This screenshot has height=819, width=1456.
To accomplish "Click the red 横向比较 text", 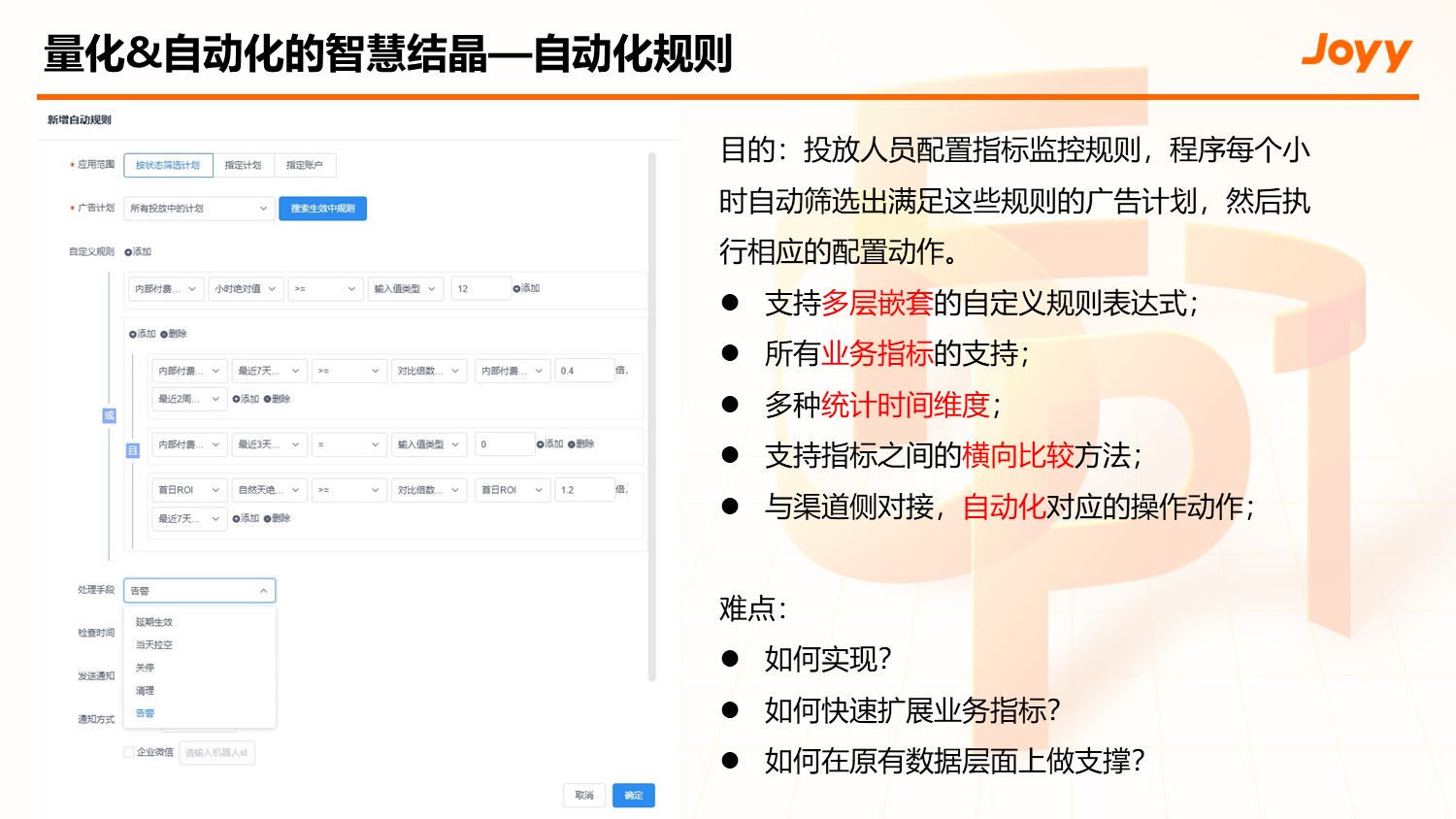I will 1018,456.
